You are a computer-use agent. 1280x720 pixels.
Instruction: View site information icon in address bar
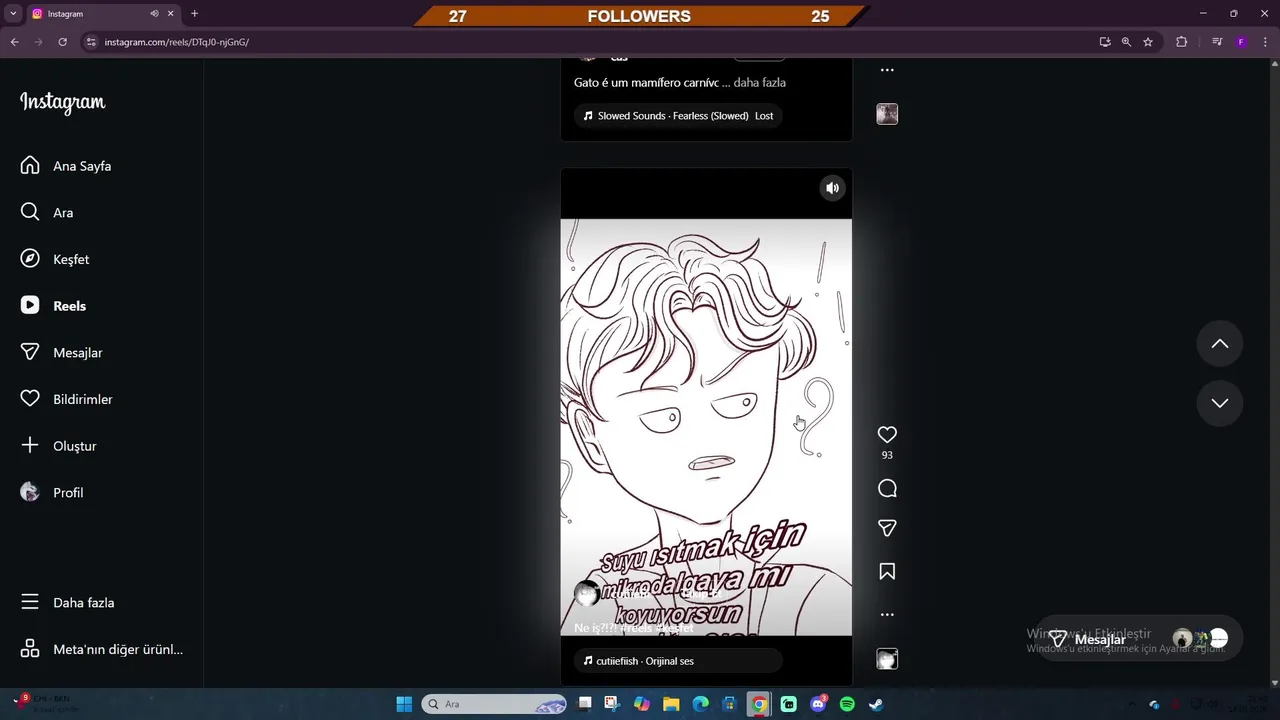tap(91, 42)
